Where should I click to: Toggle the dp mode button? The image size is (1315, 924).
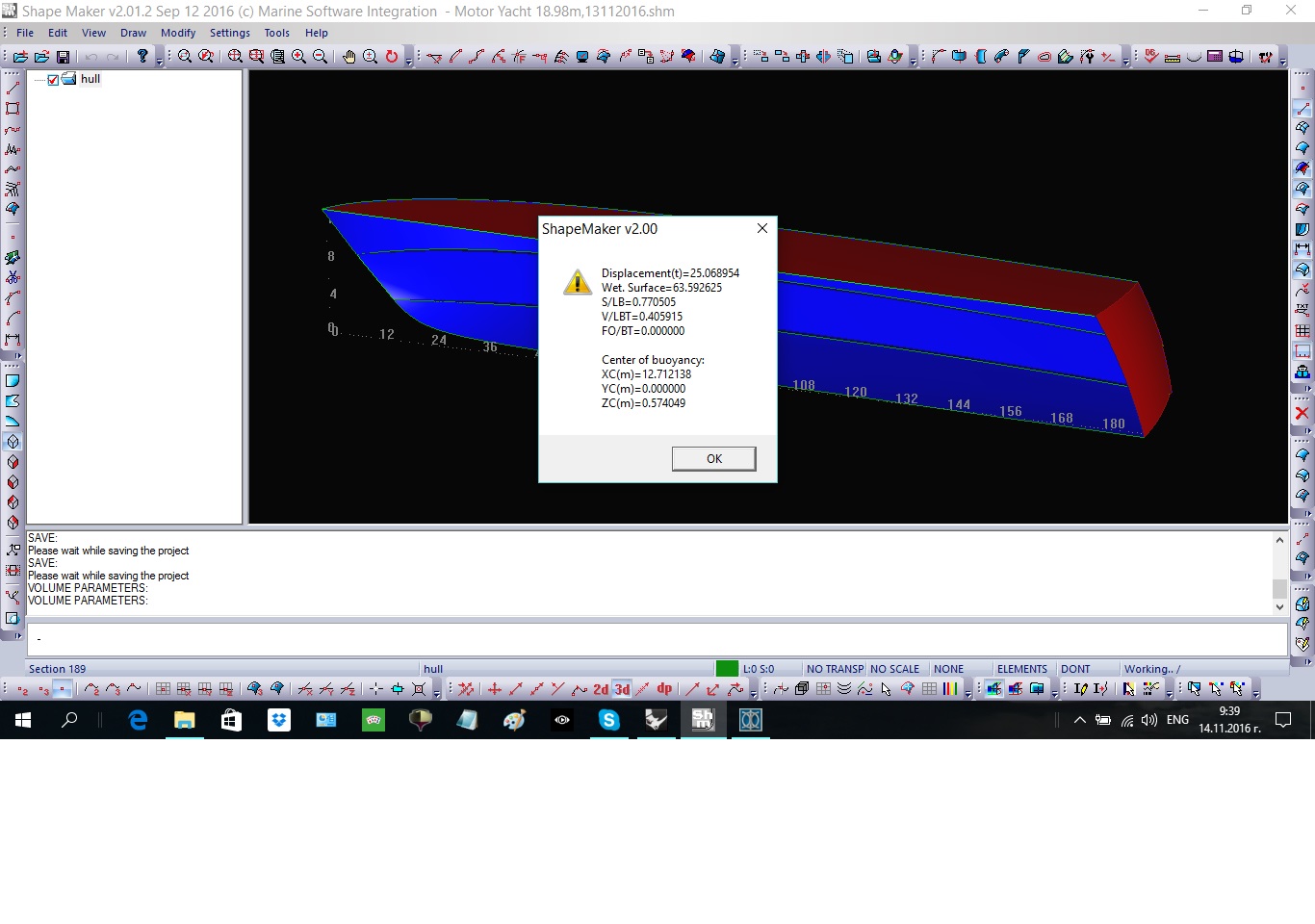pos(664,689)
